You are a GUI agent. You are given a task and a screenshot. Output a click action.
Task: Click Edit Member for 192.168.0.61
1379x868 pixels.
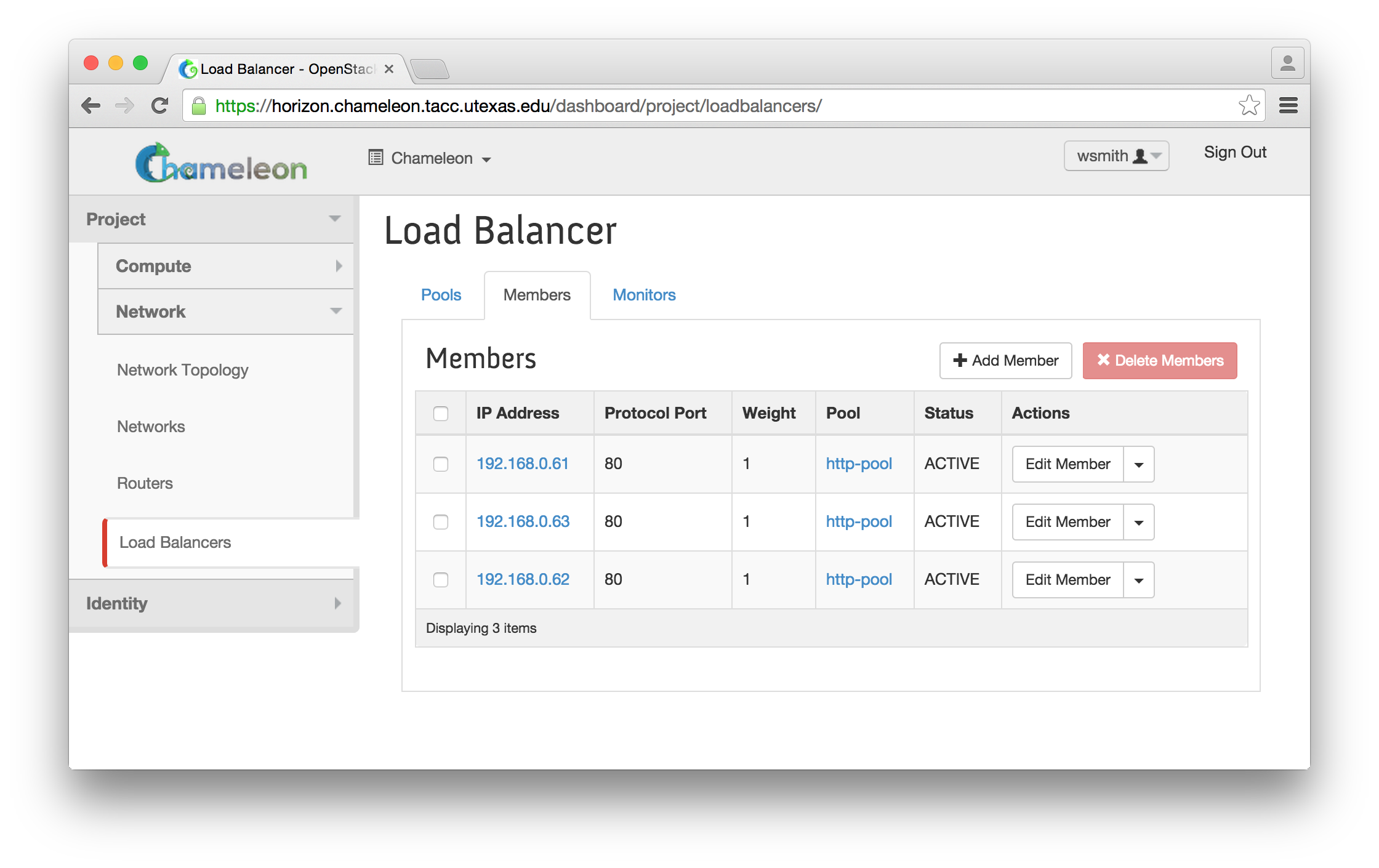pos(1068,464)
